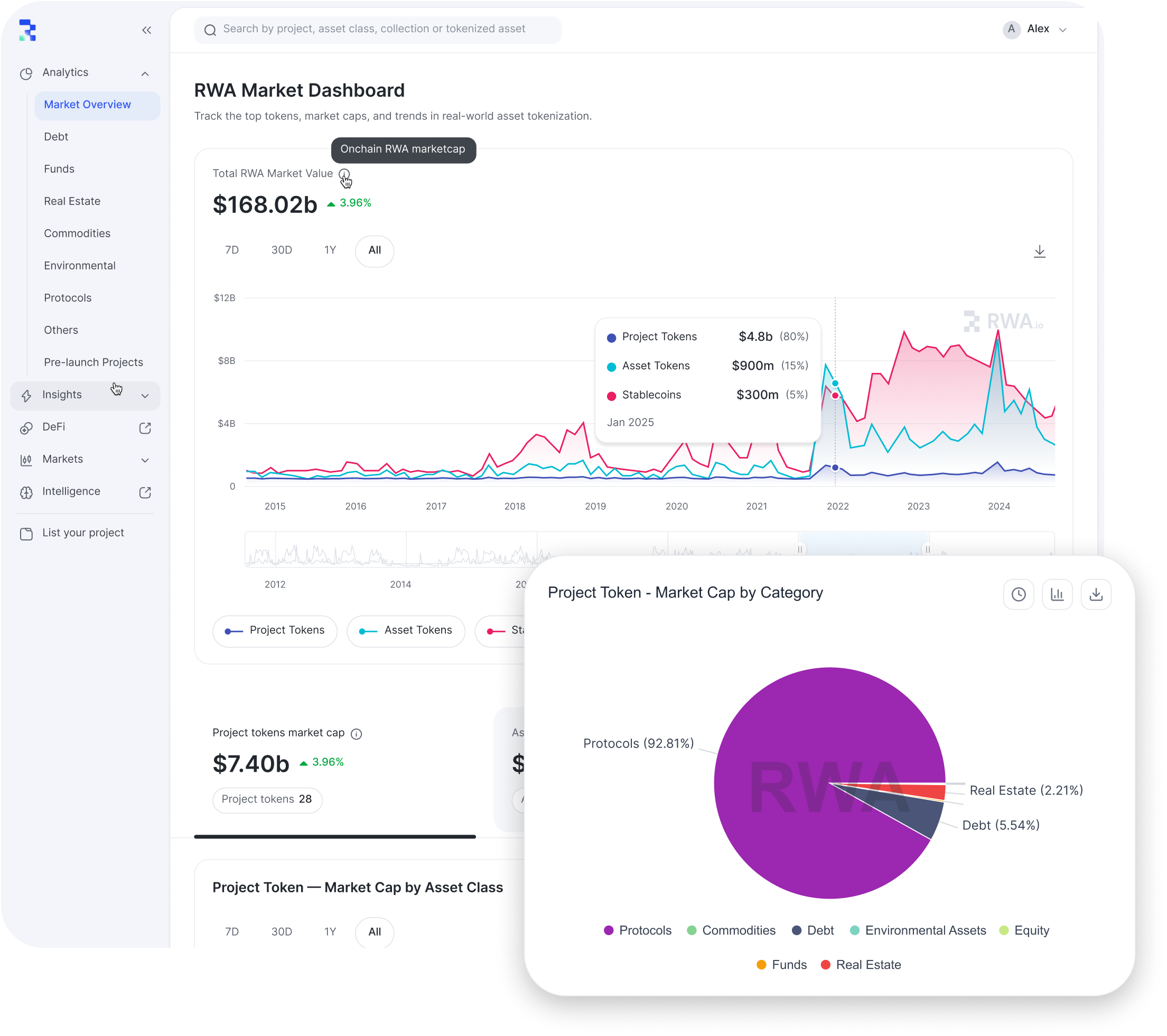Click List your project link
Image resolution: width=1167 pixels, height=1036 pixels.
(x=83, y=533)
